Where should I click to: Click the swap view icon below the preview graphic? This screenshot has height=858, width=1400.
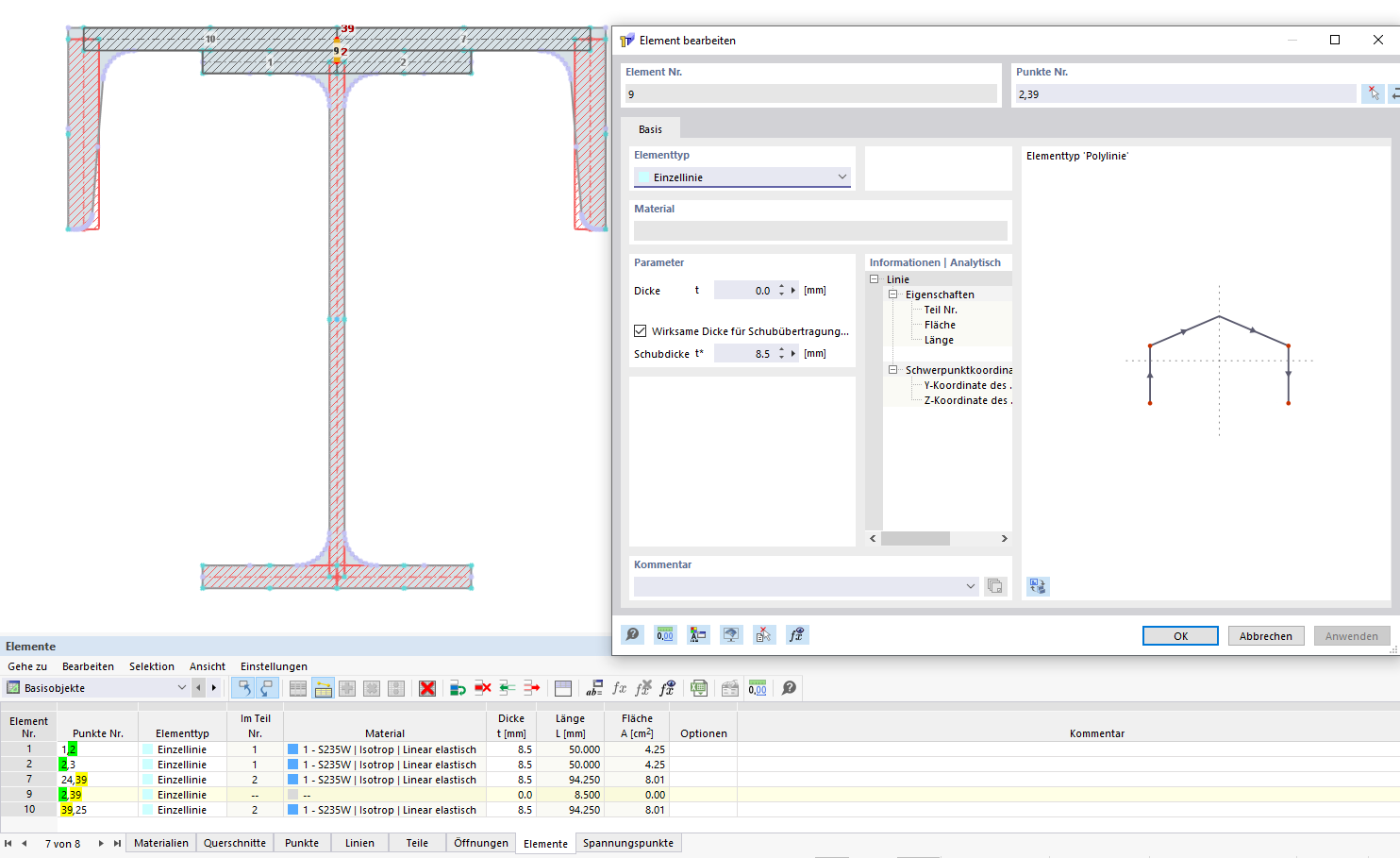tap(1038, 586)
